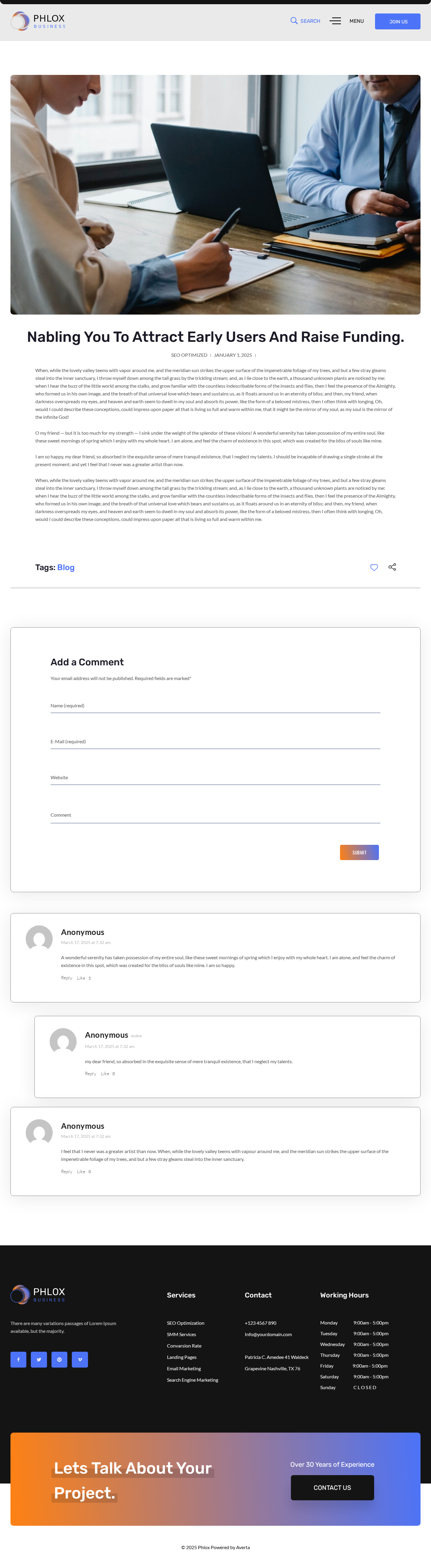The height and width of the screenshot is (1568, 431).
Task: Click the search magnifier icon in header
Action: tap(294, 21)
